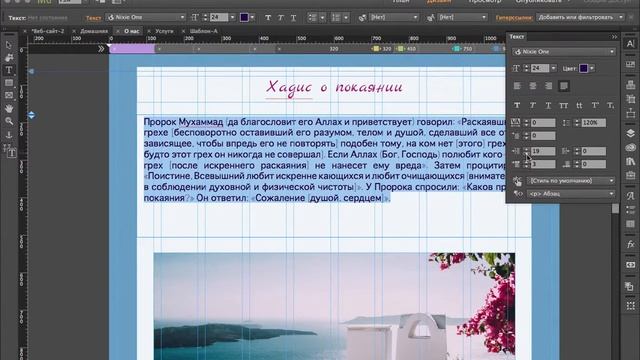The height and width of the screenshot is (360, 640).
Task: Switch to О нас page tab
Action: (x=131, y=31)
